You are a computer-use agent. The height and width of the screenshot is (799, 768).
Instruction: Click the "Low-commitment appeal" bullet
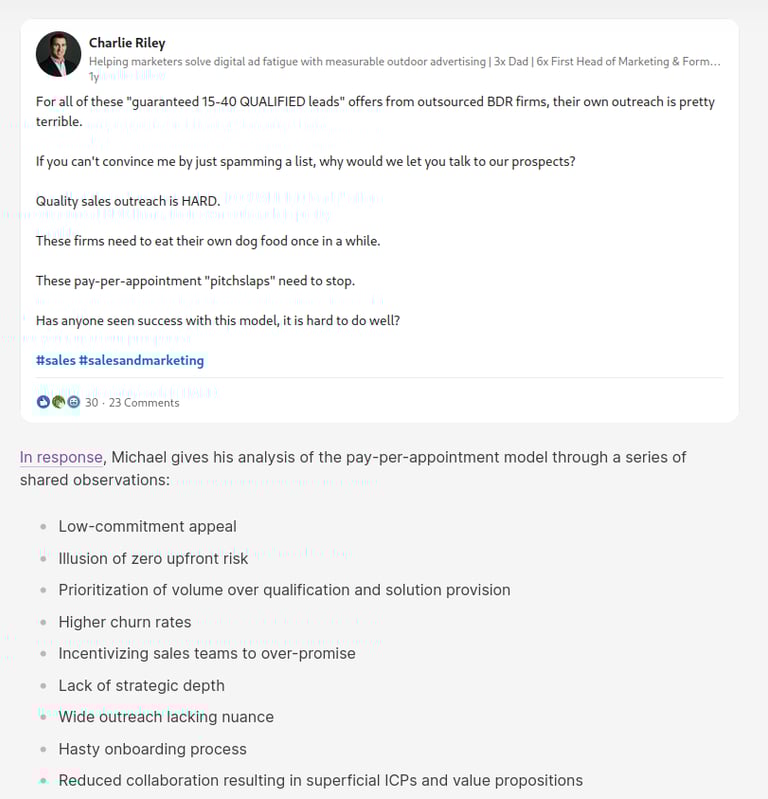click(x=147, y=526)
